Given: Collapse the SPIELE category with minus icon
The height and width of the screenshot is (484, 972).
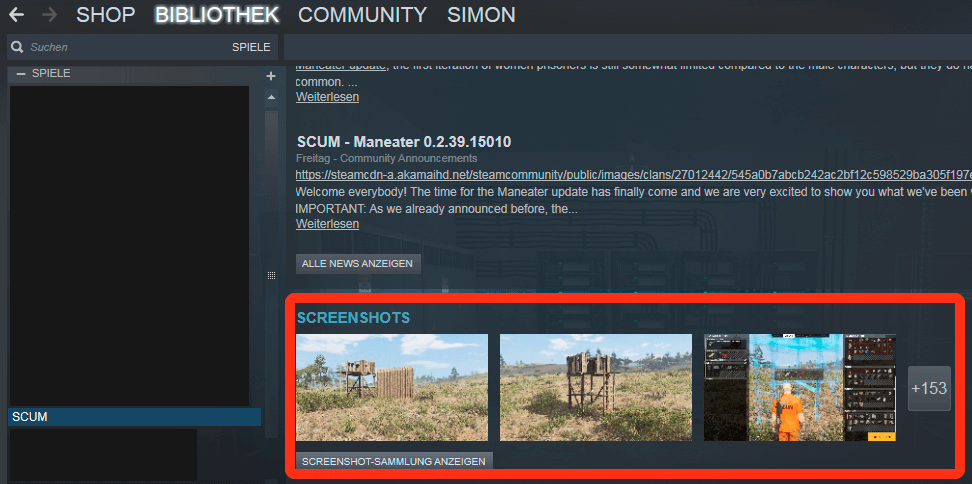Looking at the screenshot, I should [21, 74].
